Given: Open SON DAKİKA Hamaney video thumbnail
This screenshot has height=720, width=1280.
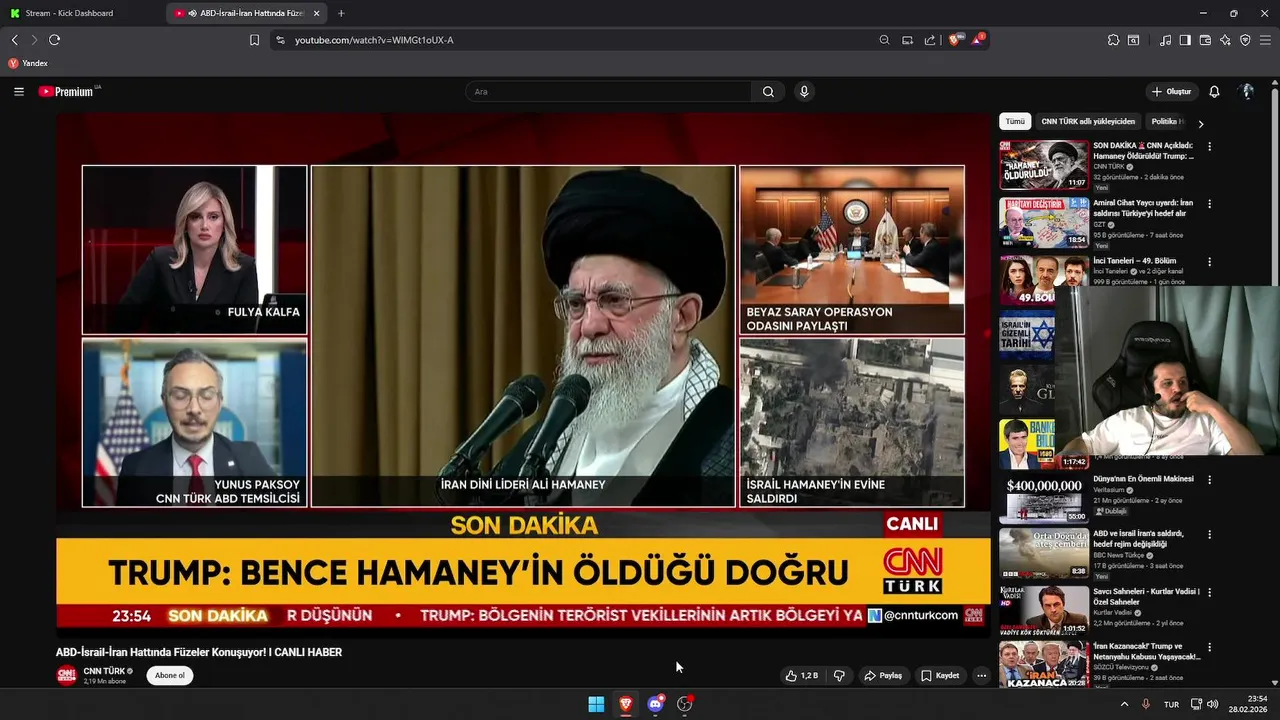Looking at the screenshot, I should [1044, 165].
